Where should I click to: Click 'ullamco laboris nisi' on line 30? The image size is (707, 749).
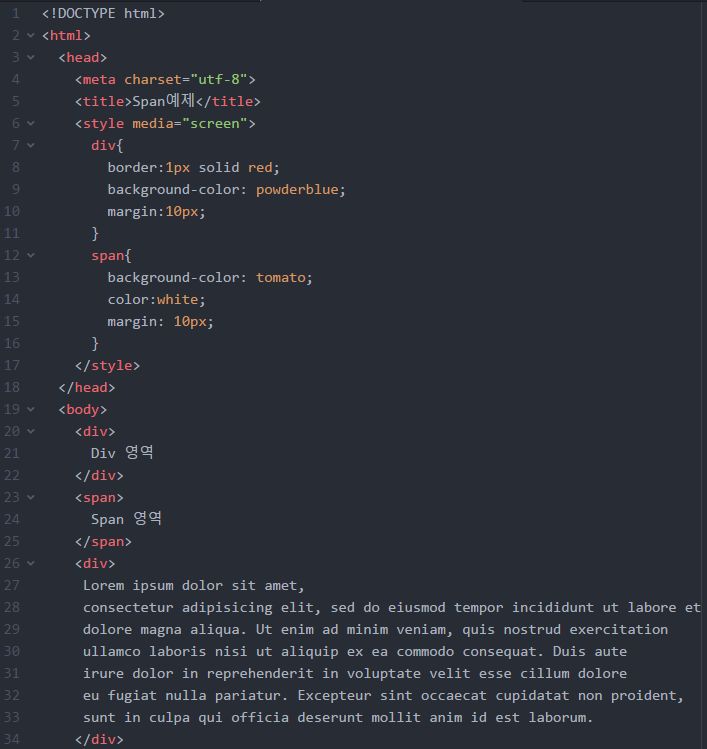[x=165, y=652]
